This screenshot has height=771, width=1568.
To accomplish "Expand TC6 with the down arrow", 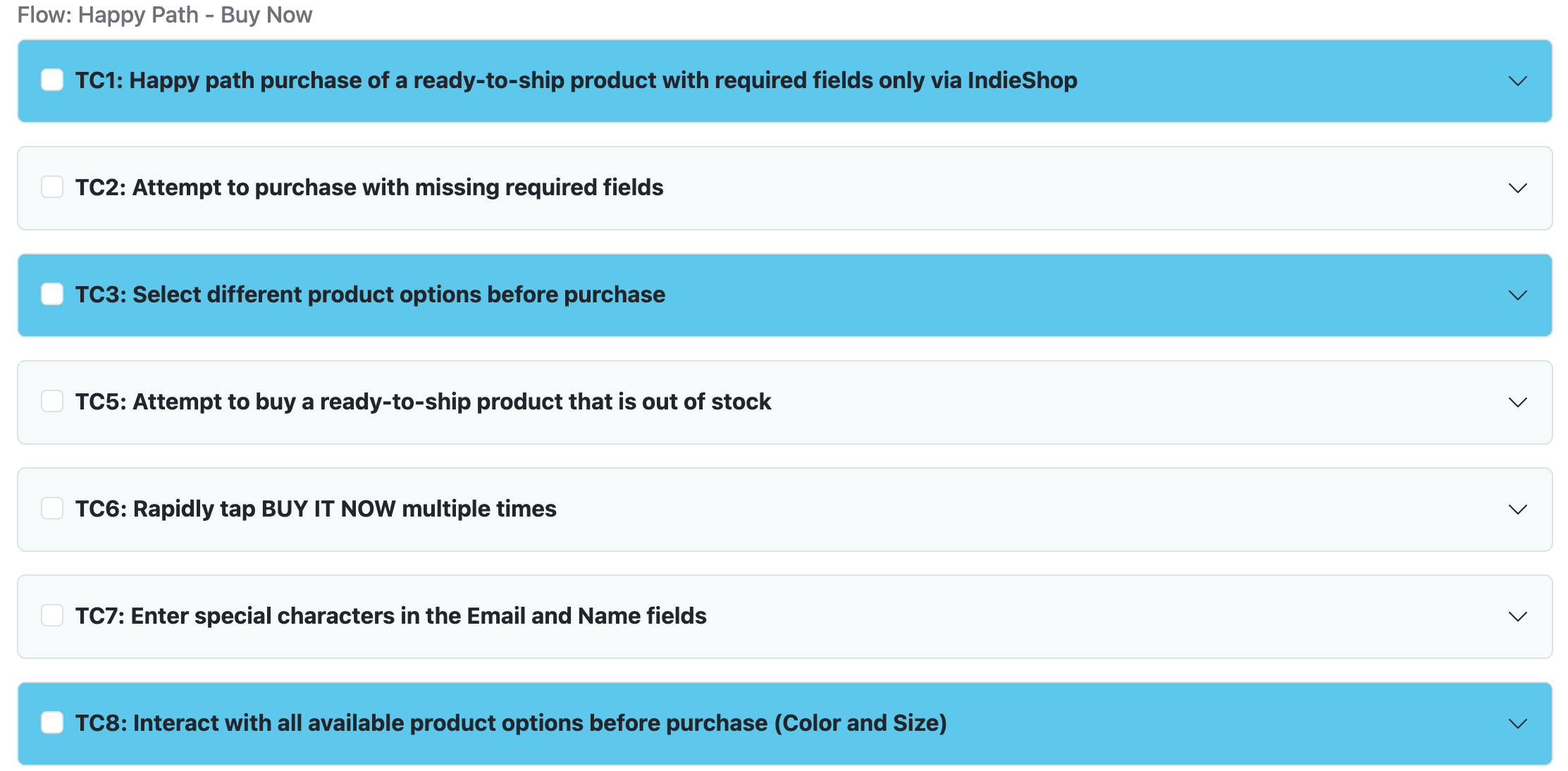I will (x=1517, y=510).
